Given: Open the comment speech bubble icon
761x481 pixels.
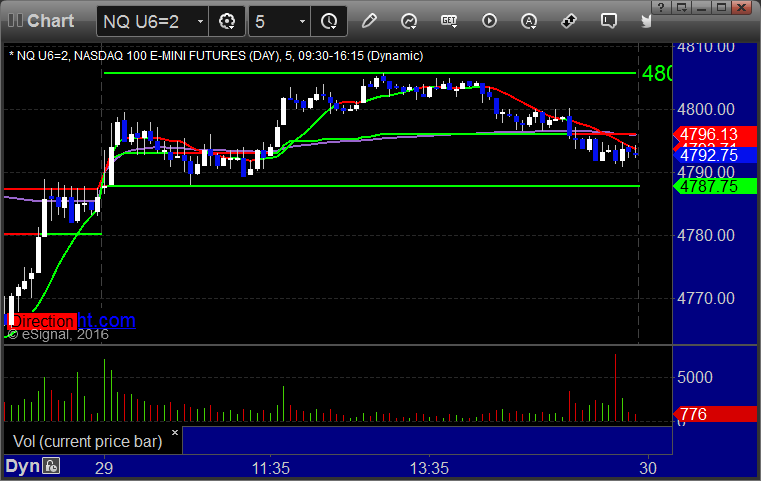Looking at the screenshot, I should click(609, 21).
